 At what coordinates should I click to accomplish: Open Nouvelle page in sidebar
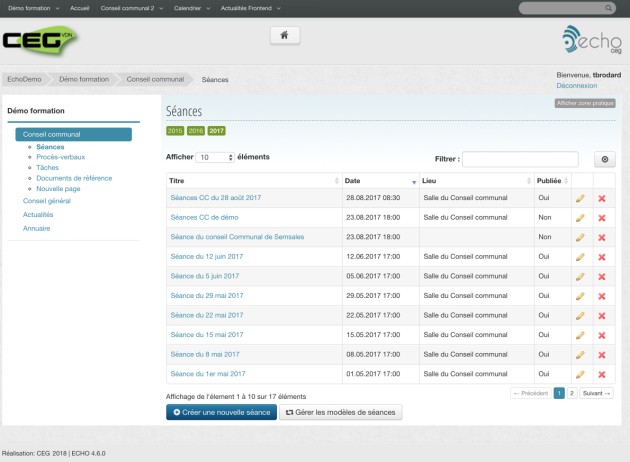coord(58,189)
